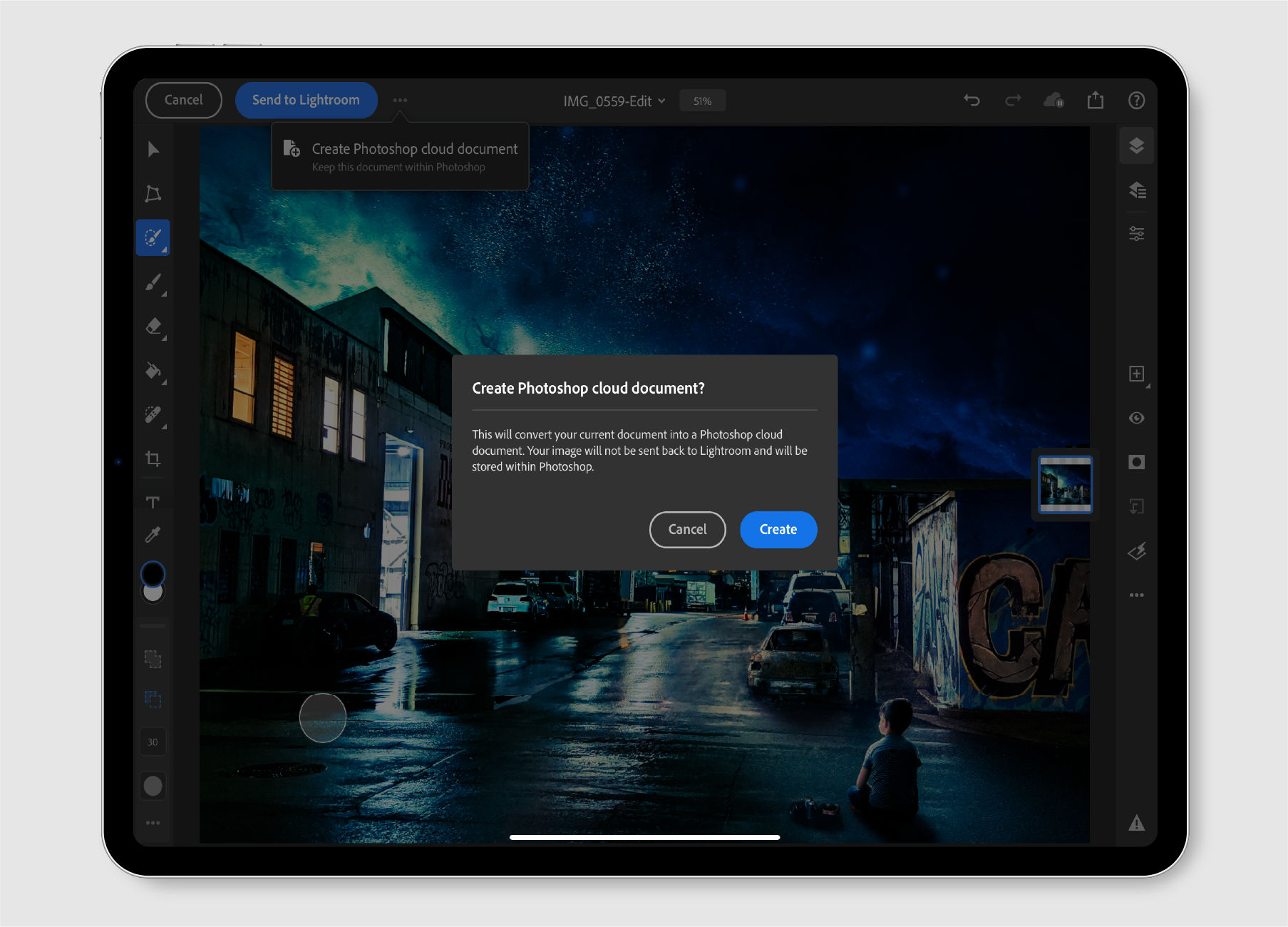Select the Type tool
This screenshot has height=927, width=1288.
[153, 502]
